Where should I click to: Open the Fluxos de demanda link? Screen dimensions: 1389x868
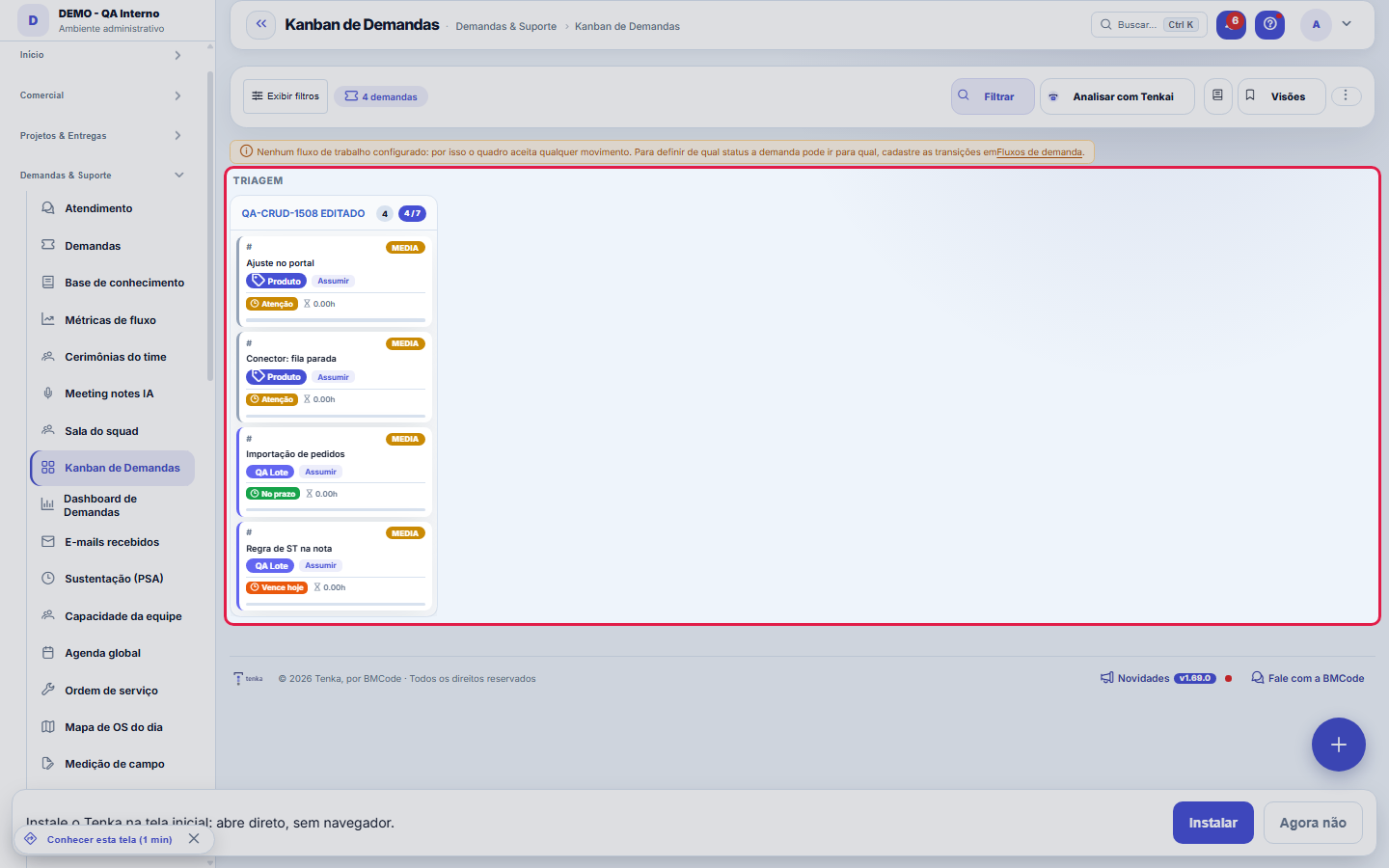(x=1040, y=152)
